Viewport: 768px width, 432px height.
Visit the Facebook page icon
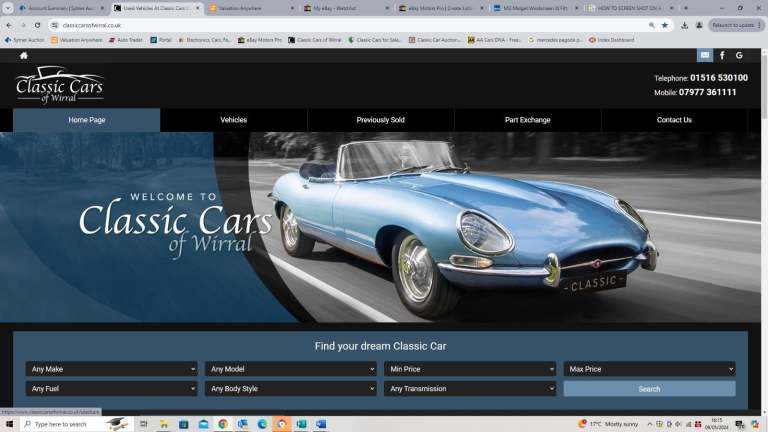click(x=722, y=55)
